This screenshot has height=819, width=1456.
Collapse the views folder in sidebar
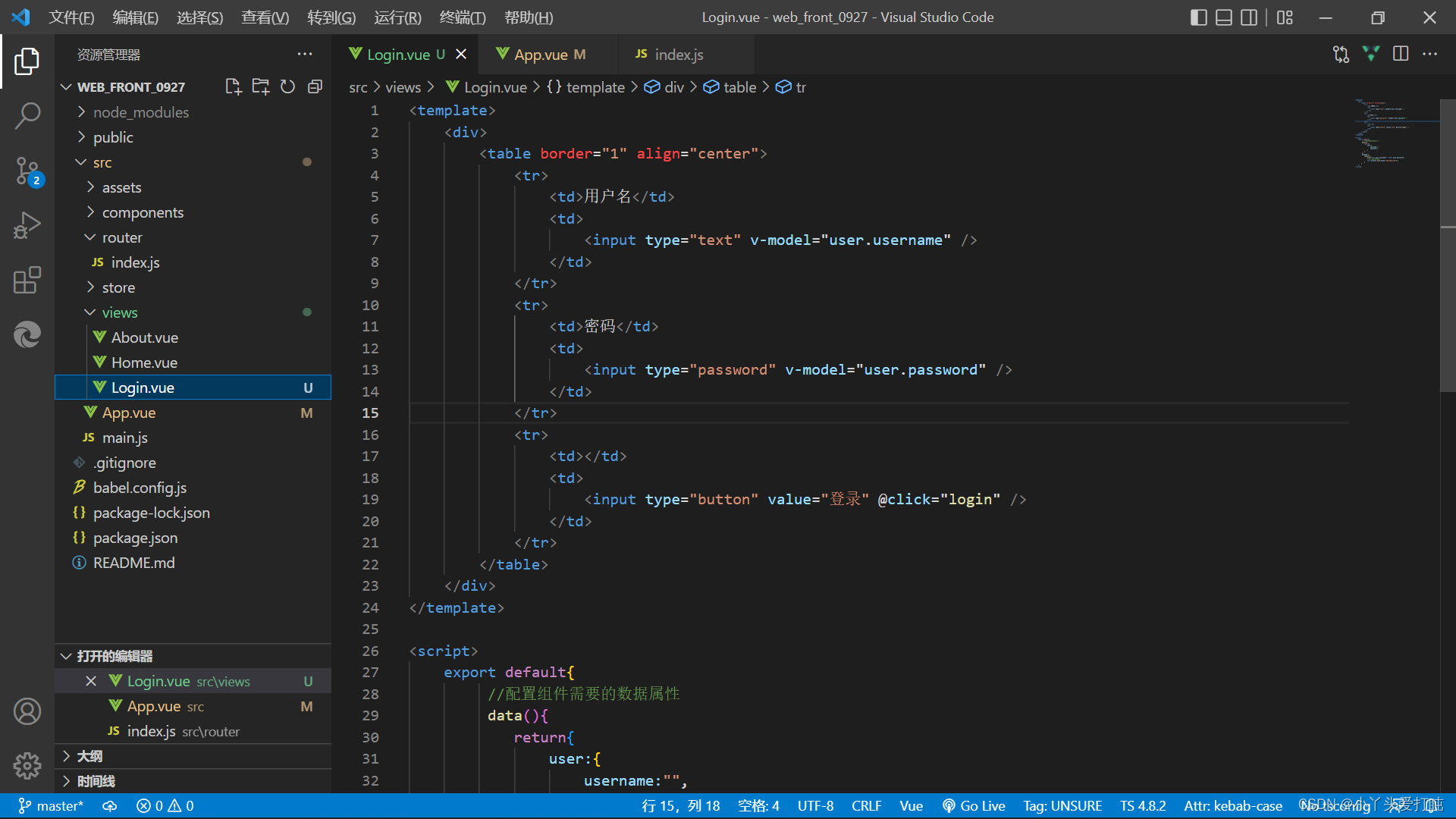coord(89,312)
